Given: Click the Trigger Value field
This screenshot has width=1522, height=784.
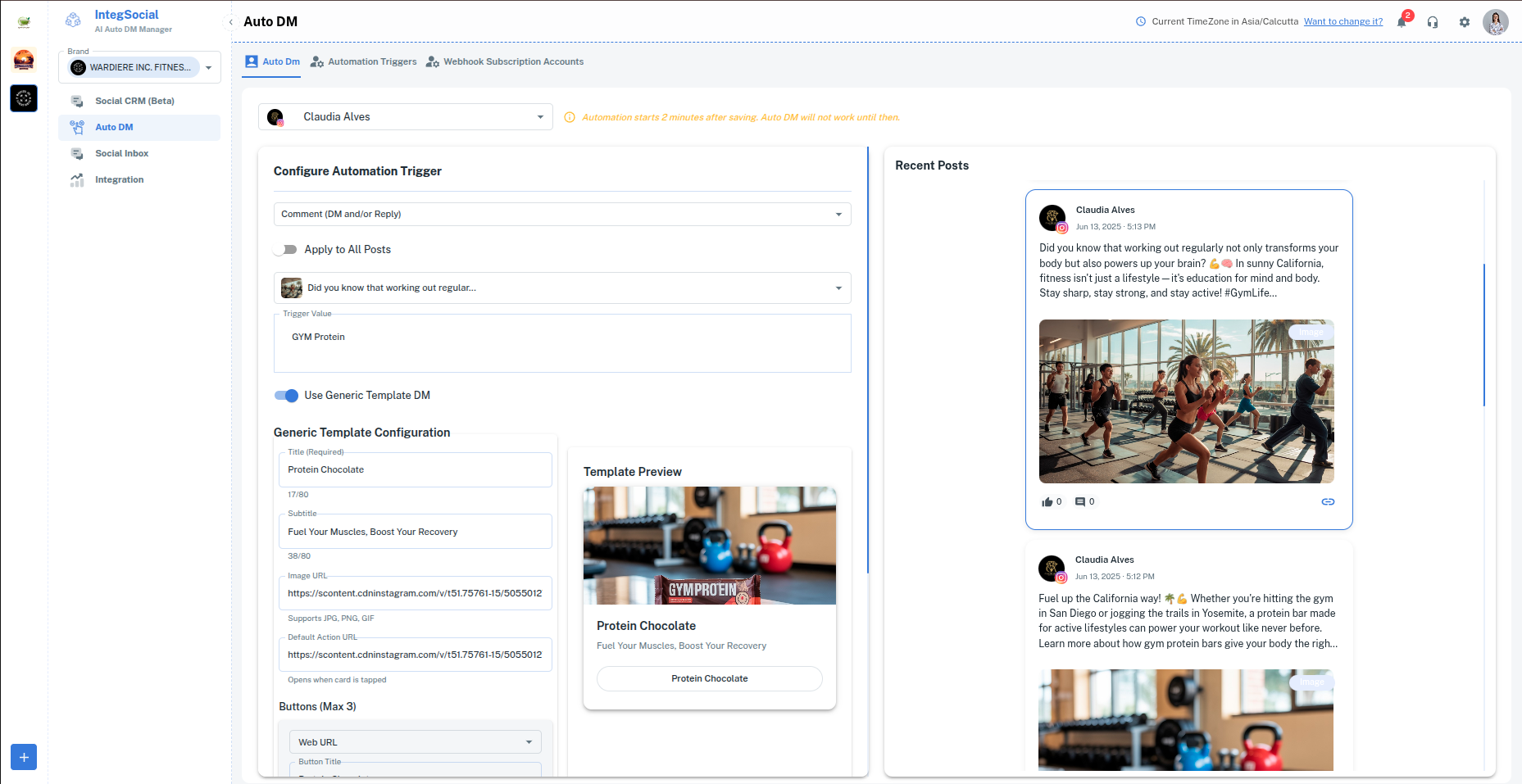Looking at the screenshot, I should tap(562, 343).
